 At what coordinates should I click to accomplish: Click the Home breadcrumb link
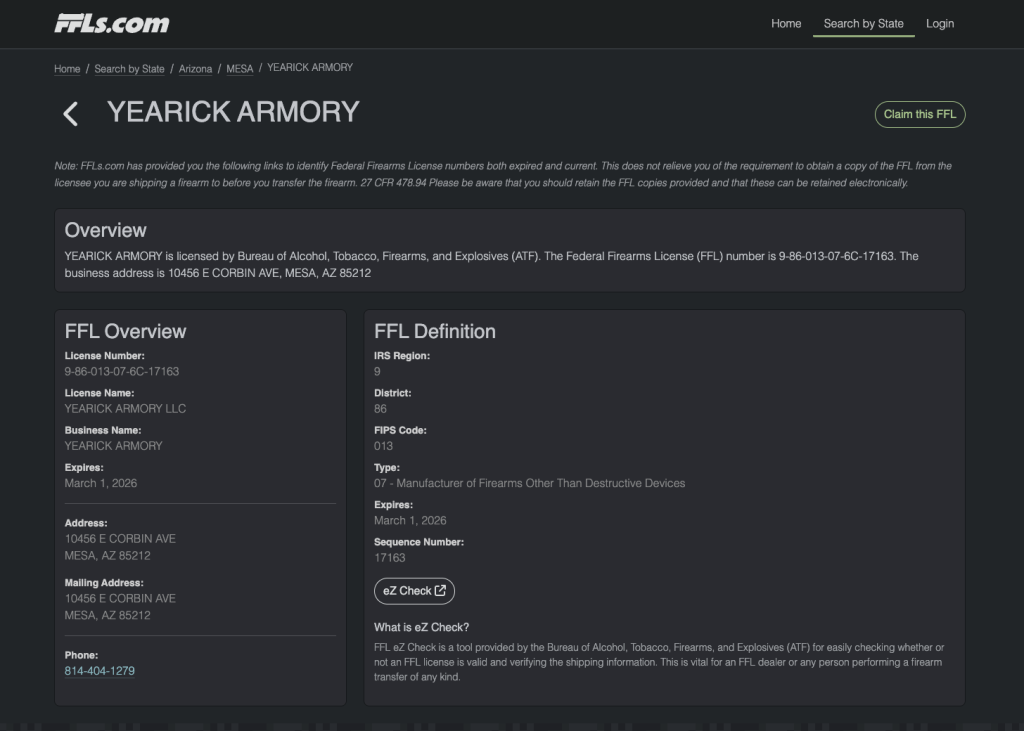tap(67, 69)
